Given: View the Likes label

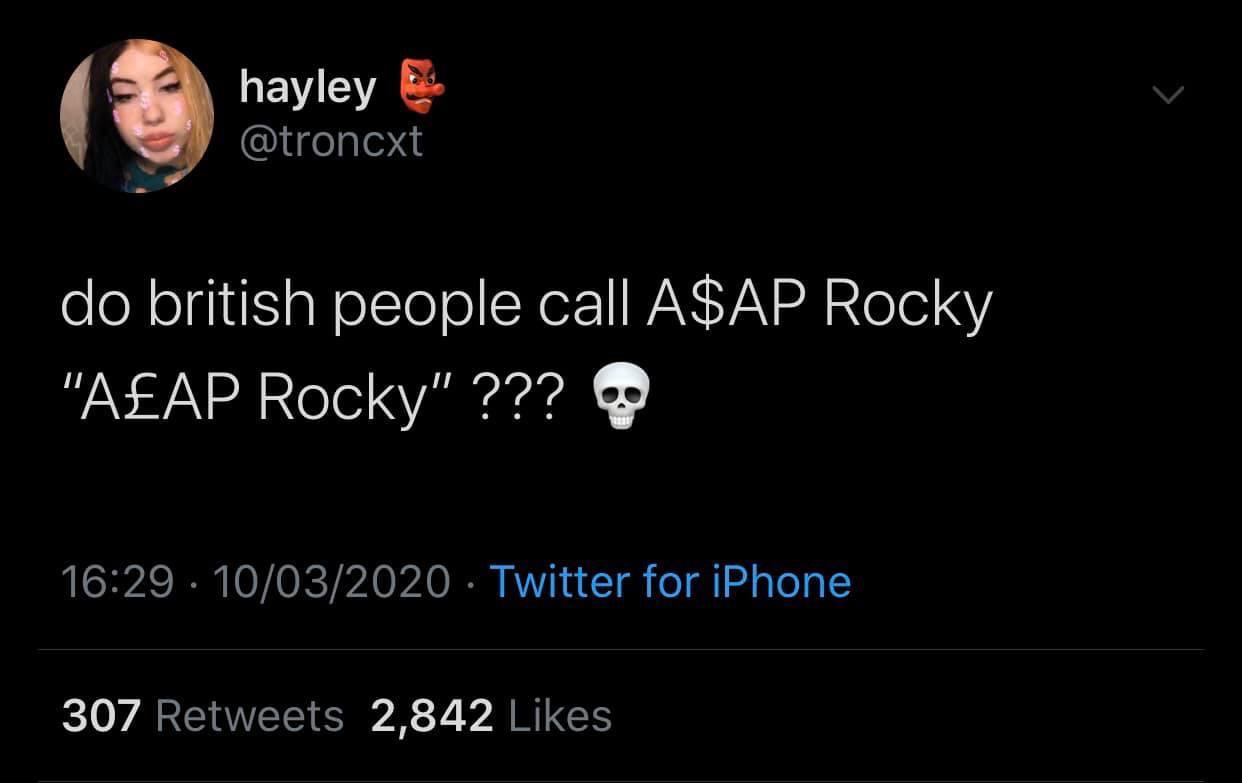Looking at the screenshot, I should [560, 716].
